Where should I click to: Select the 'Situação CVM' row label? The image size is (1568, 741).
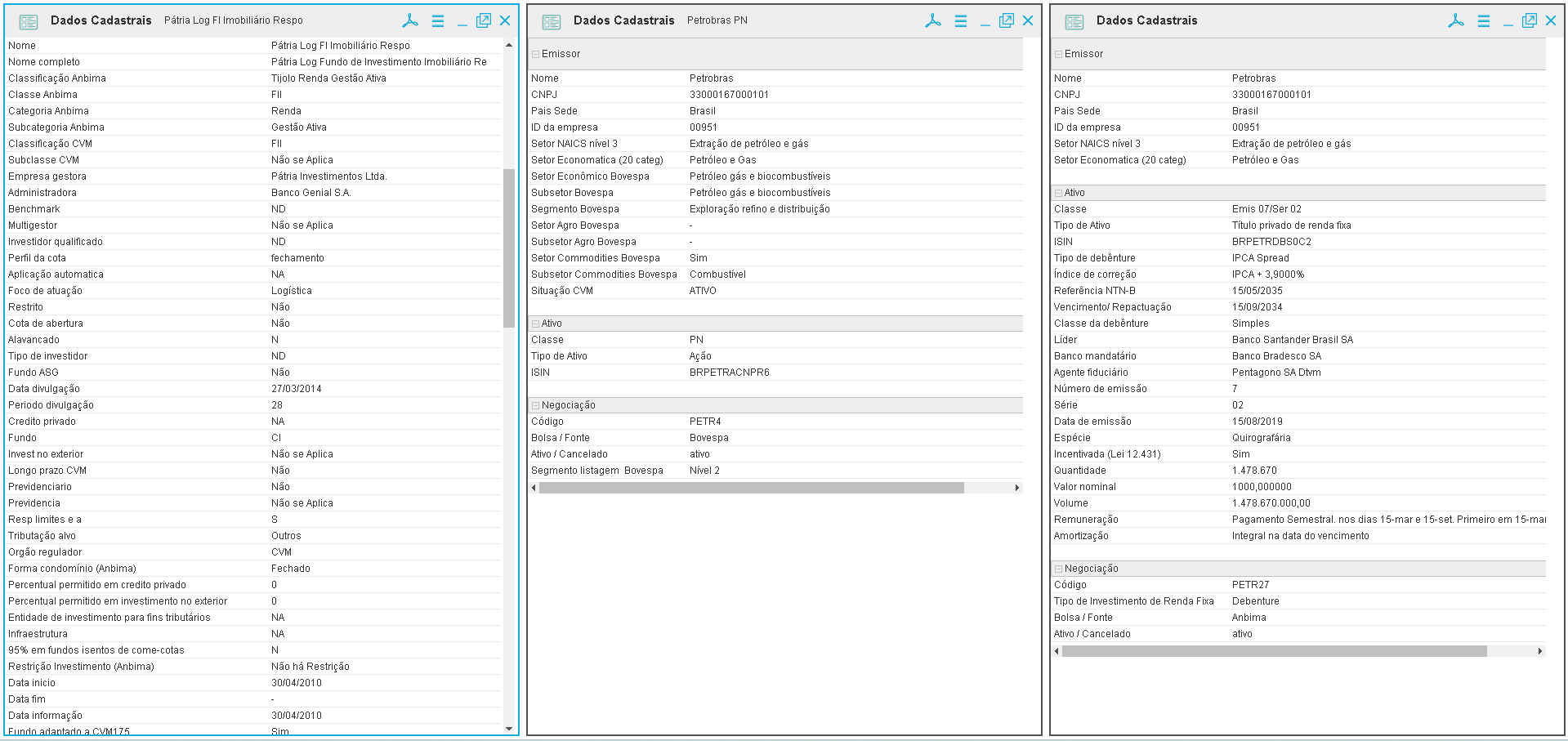pos(562,291)
